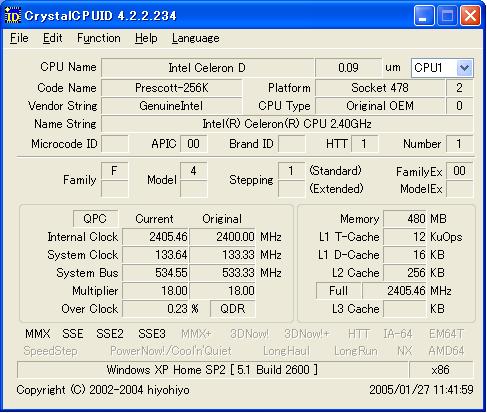
Task: Click current System Bus value 534.55
Action: [x=155, y=273]
